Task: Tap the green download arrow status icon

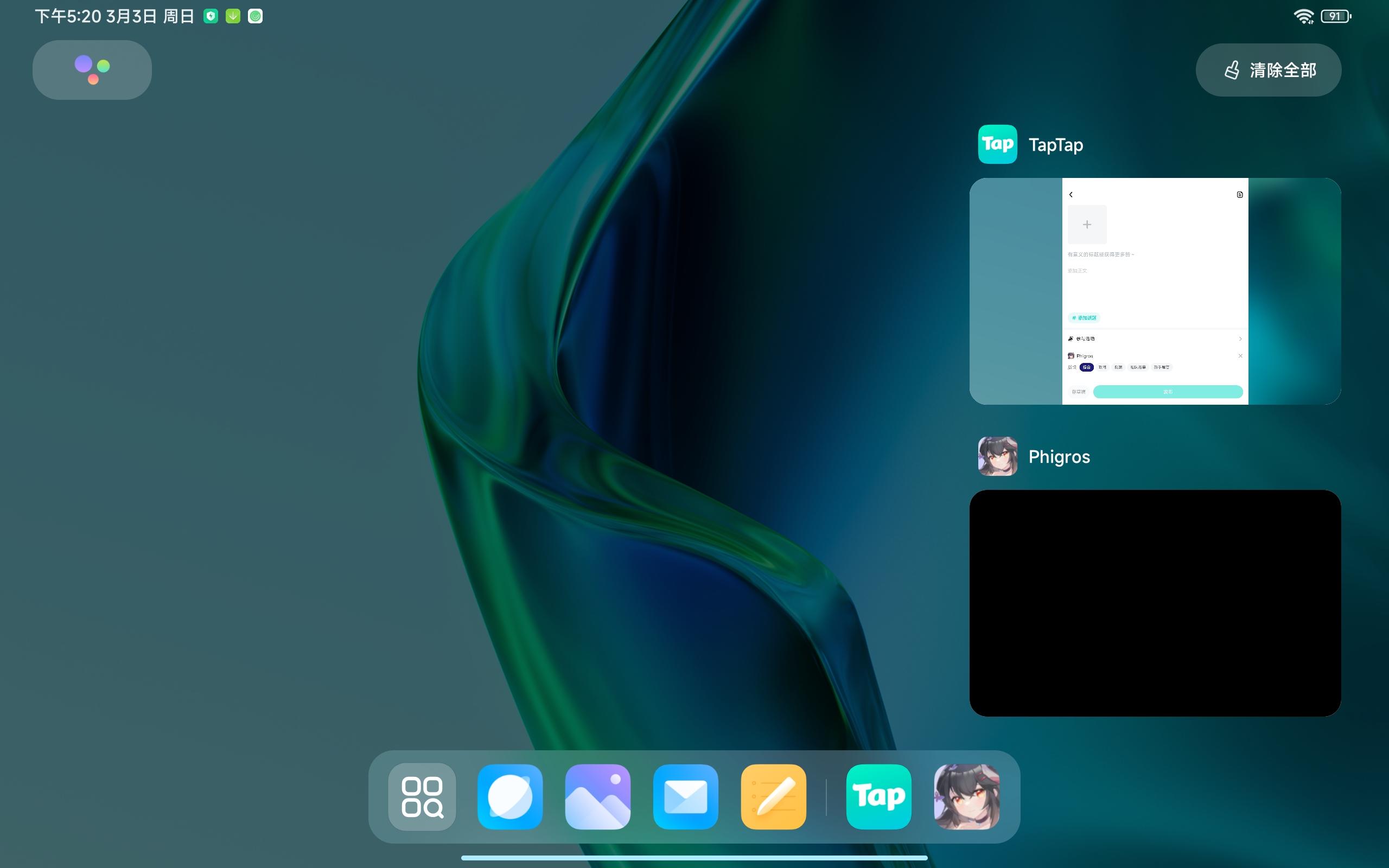Action: click(x=233, y=16)
